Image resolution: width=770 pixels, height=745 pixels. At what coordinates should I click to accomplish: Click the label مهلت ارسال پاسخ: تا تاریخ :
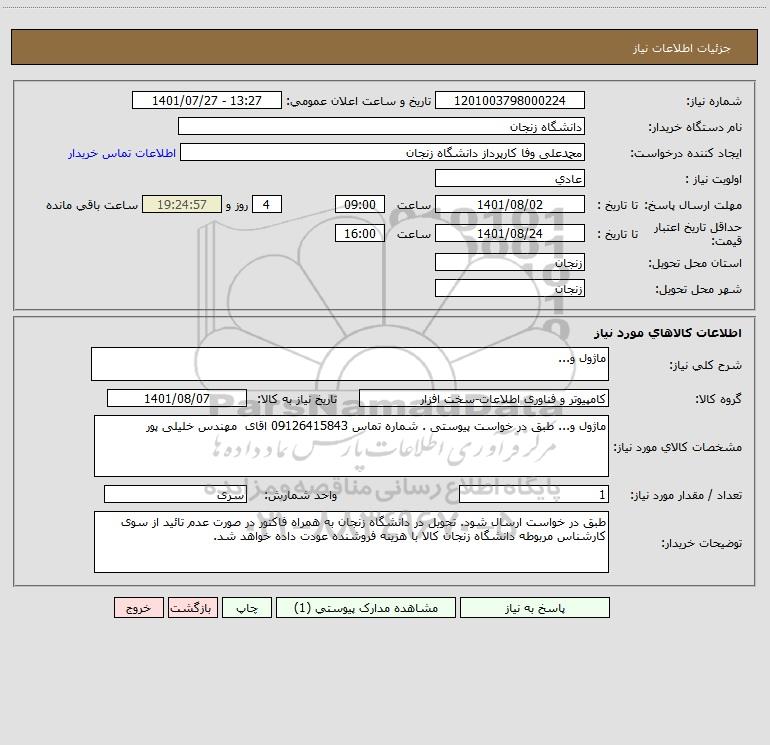click(670, 205)
